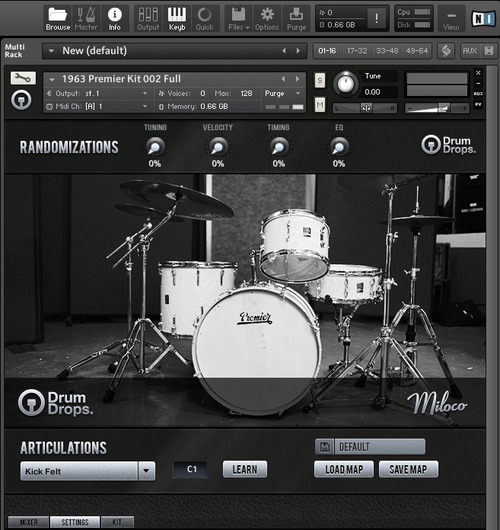This screenshot has width=500, height=530.
Task: Click the SAVE MAP button
Action: 408,469
